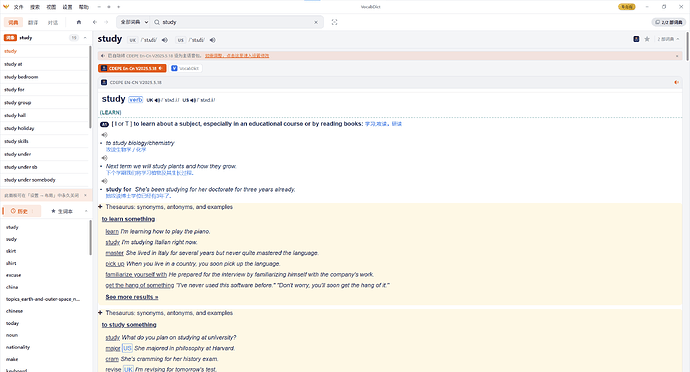Open the new tab plus button
Viewport: 690px width, 372px height.
click(119, 7)
